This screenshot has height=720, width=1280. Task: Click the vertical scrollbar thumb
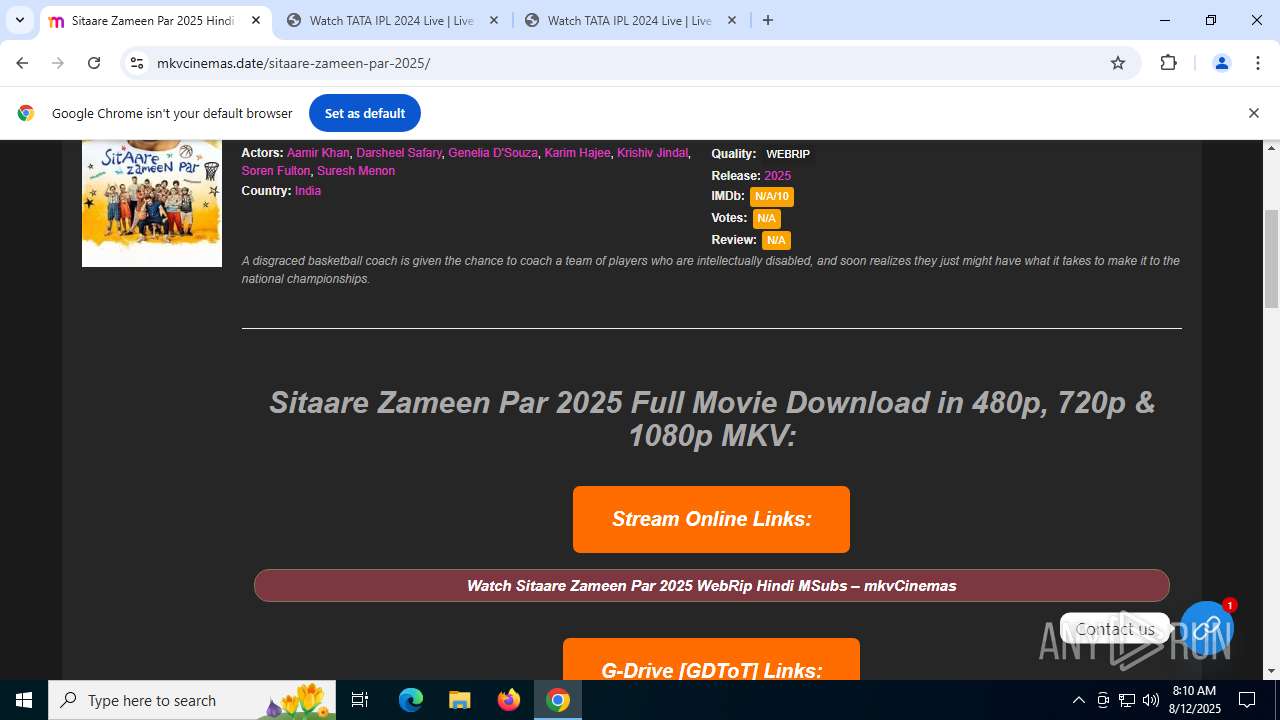tap(1272, 258)
